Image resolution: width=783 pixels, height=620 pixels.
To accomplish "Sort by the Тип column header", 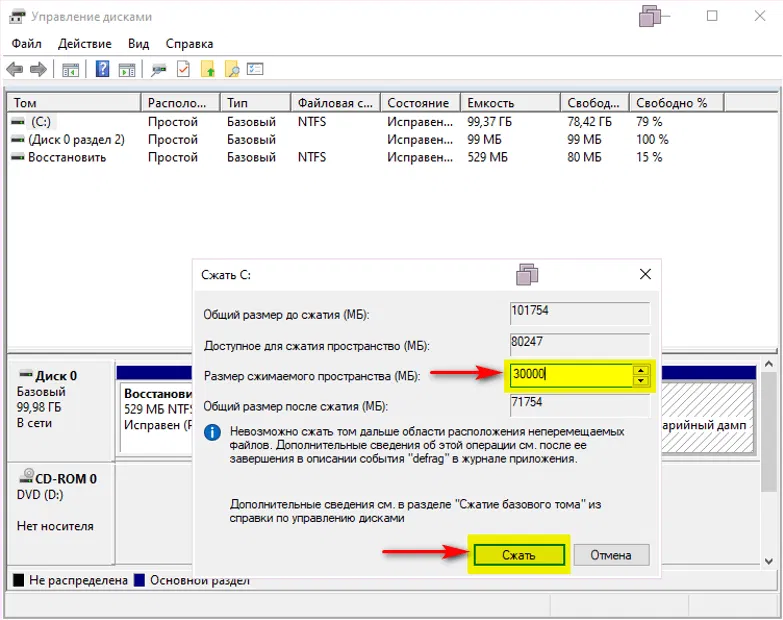I will click(256, 103).
